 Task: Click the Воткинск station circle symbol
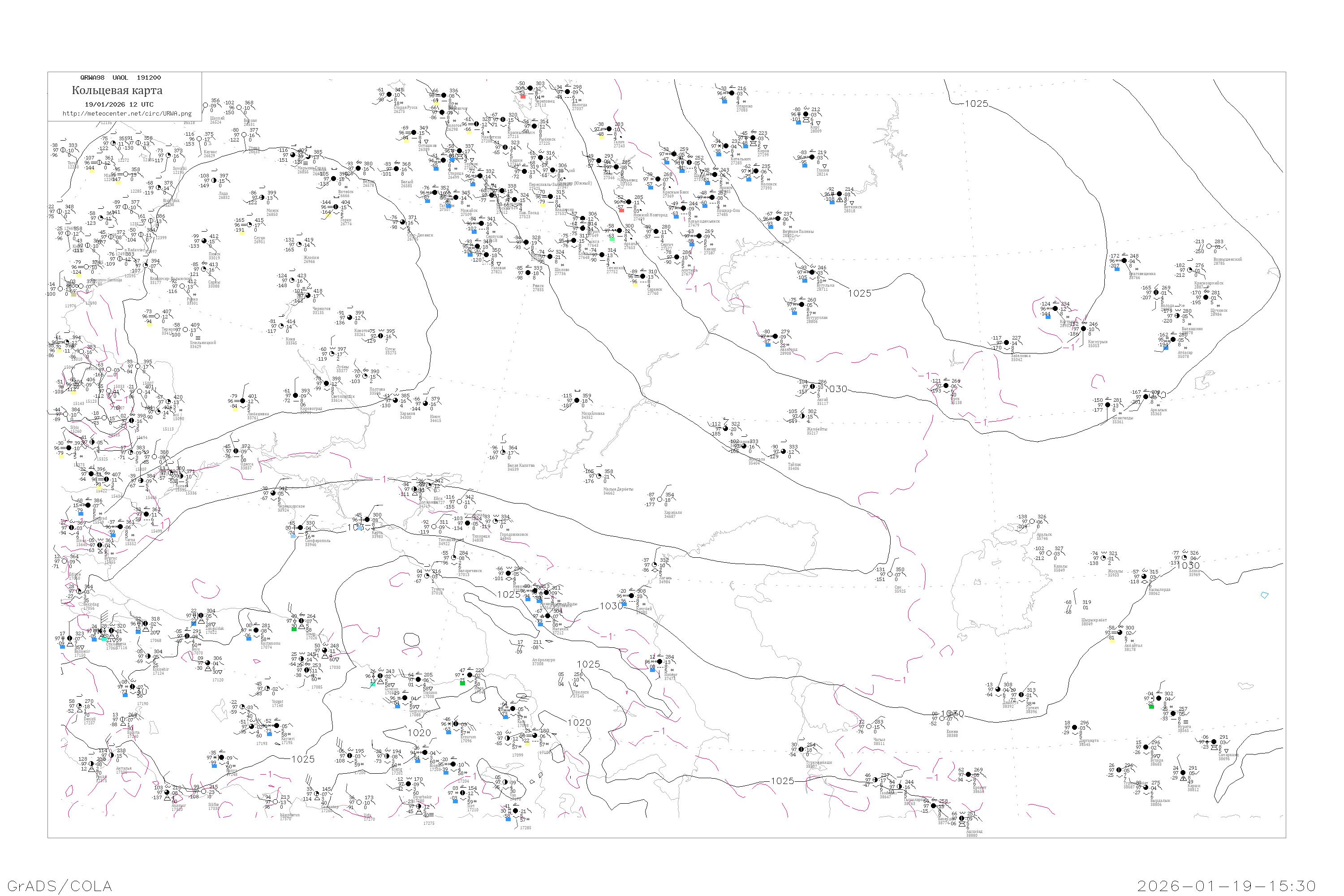click(839, 194)
